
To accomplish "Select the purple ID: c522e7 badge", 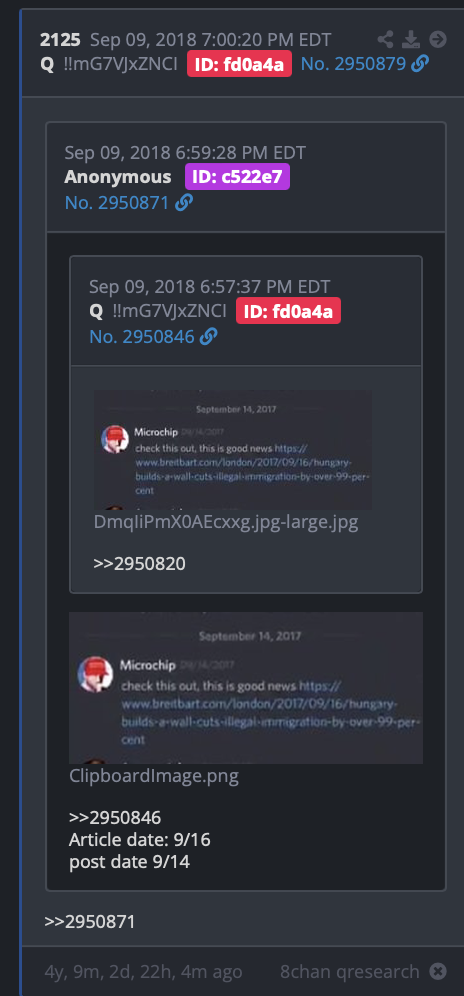I will point(237,177).
